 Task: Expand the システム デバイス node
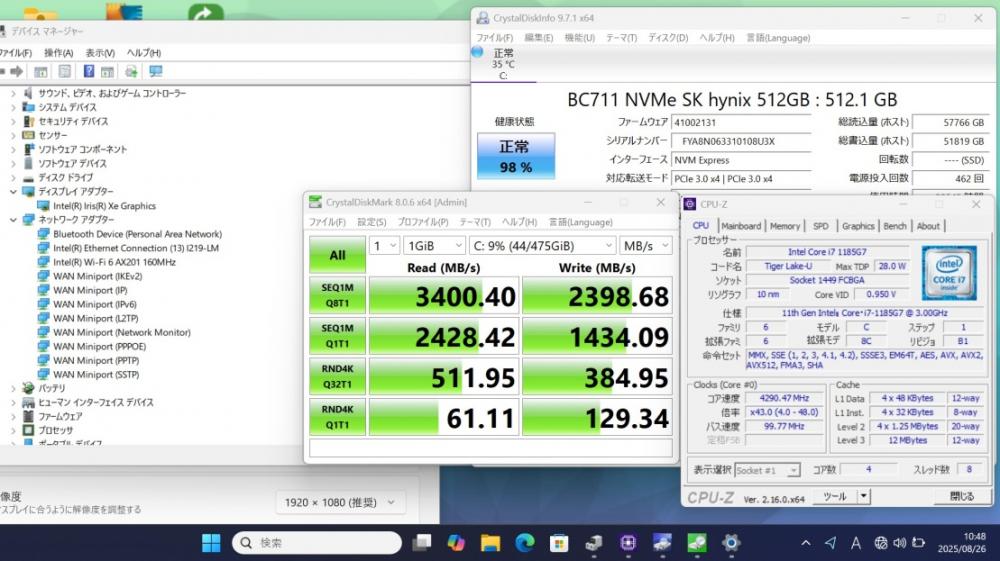tap(13, 107)
